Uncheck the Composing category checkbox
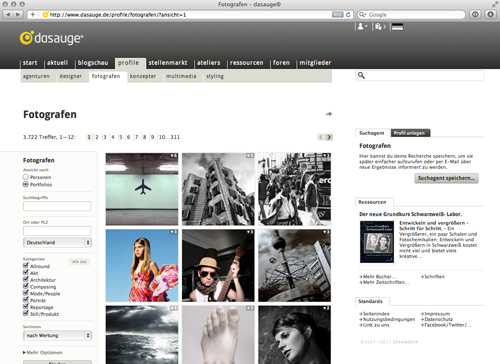Viewport: 500px width, 364px height. pos(26,286)
